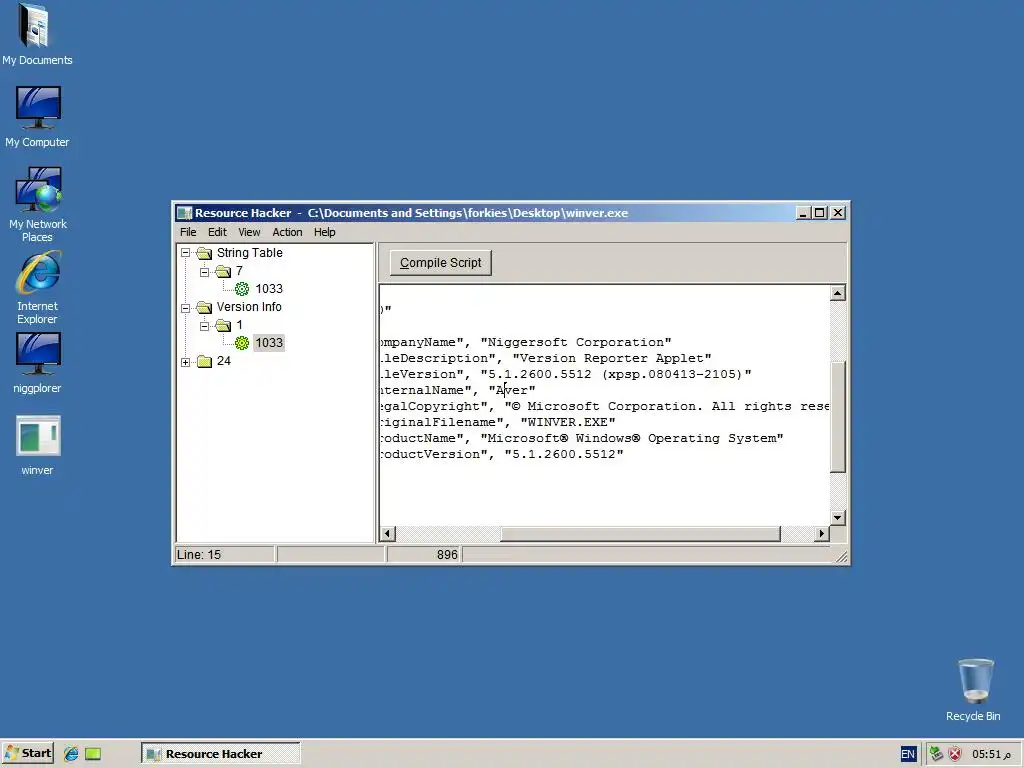Click the String Table folder icon
Screen dimensions: 1024x768
pyautogui.click(x=204, y=253)
